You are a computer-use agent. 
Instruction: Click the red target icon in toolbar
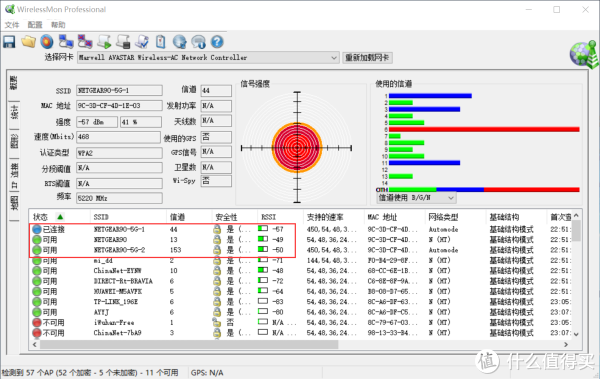pyautogui.click(x=47, y=41)
